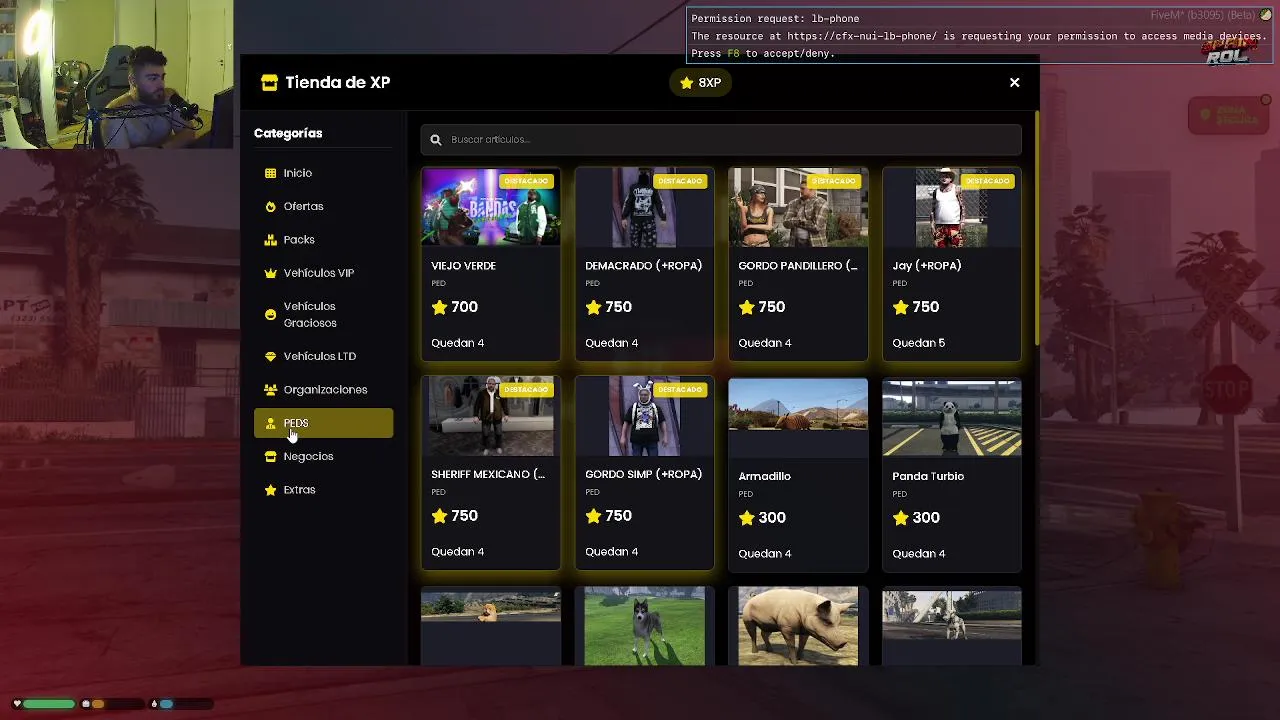This screenshot has width=1280, height=720.
Task: Select Vehículos LTD category
Action: [x=323, y=356]
